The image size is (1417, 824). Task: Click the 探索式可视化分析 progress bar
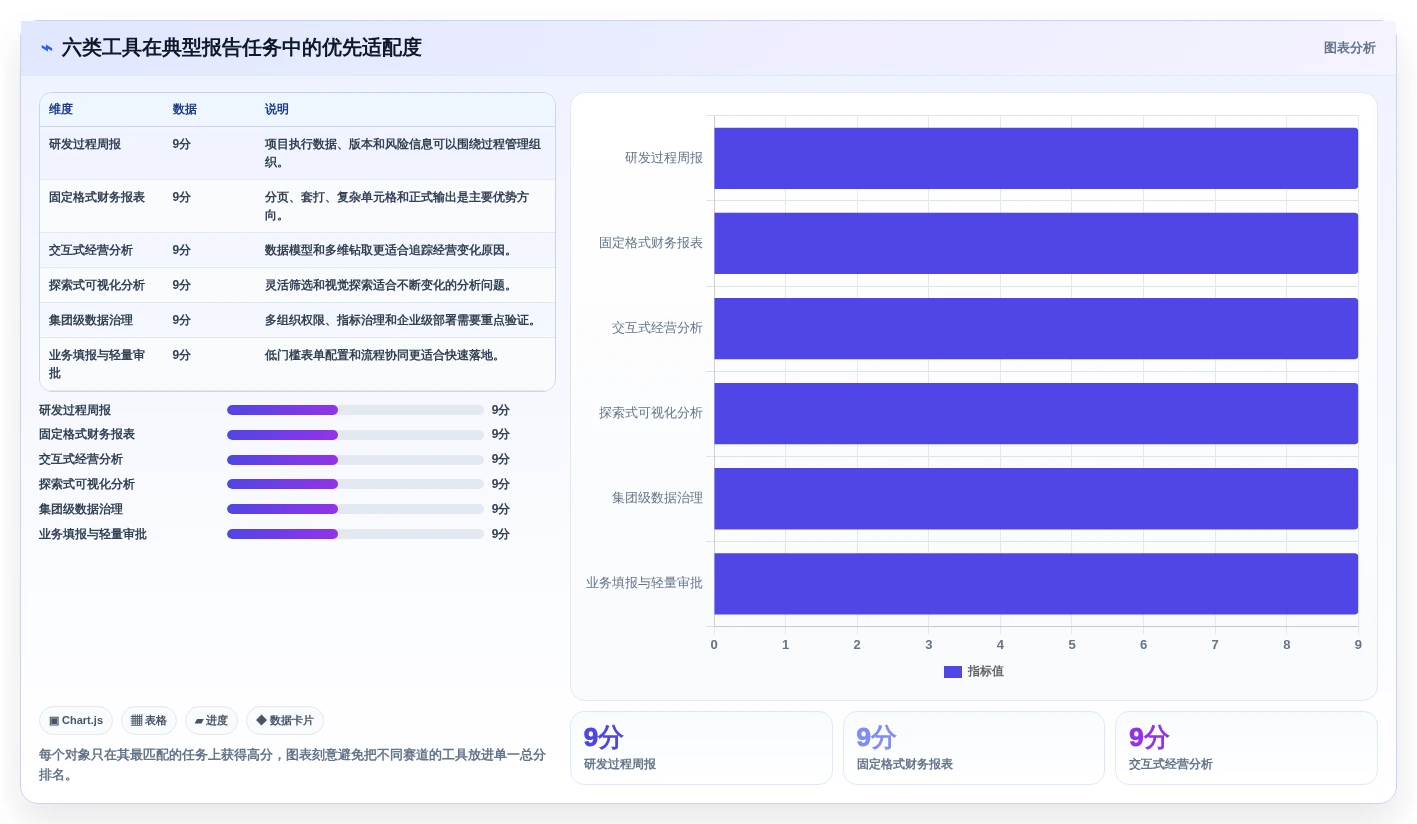pos(355,484)
